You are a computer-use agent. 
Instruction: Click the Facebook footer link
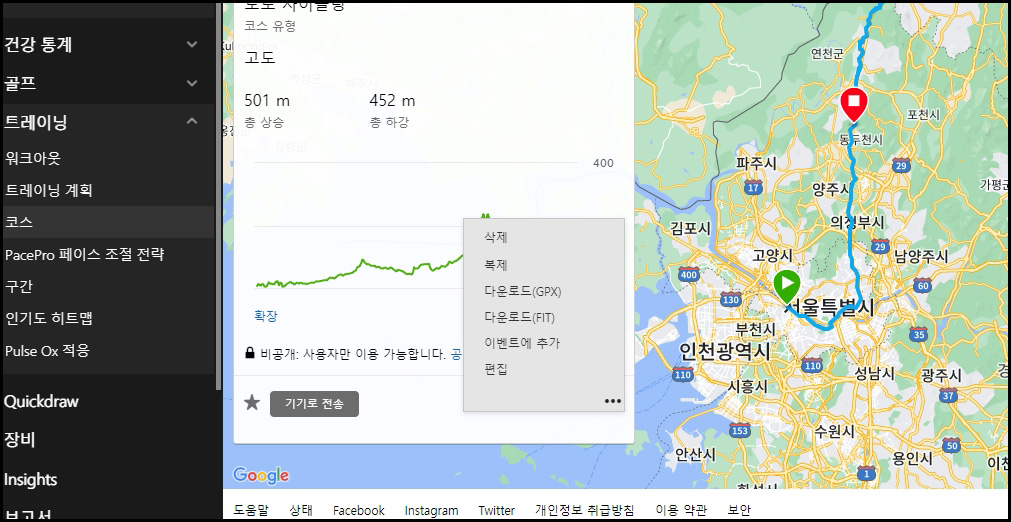358,510
